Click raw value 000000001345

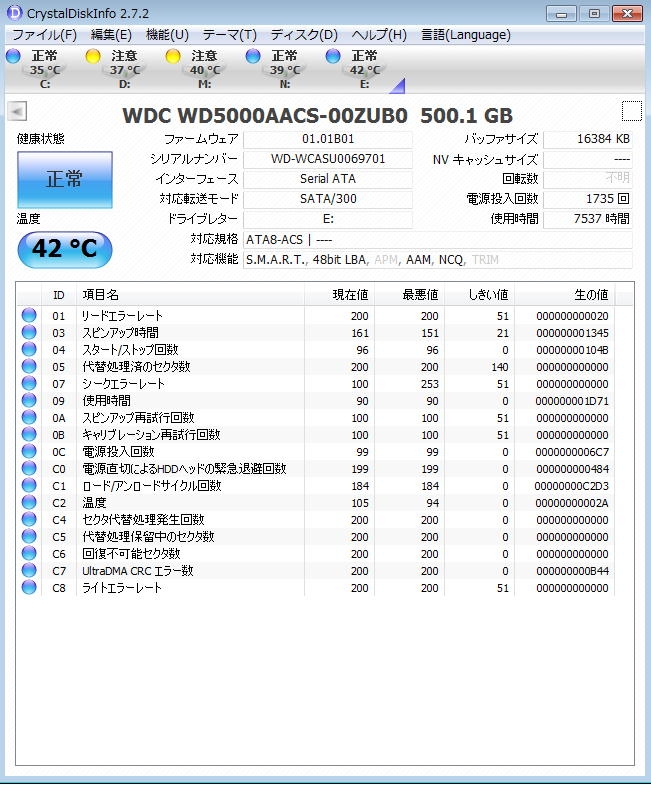coord(572,333)
